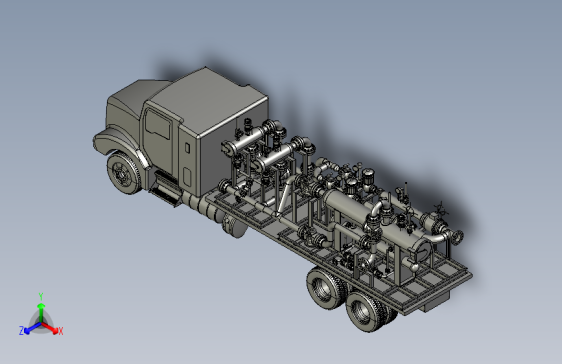
Task: Click the red X axis of the triad
Action: coord(49,327)
